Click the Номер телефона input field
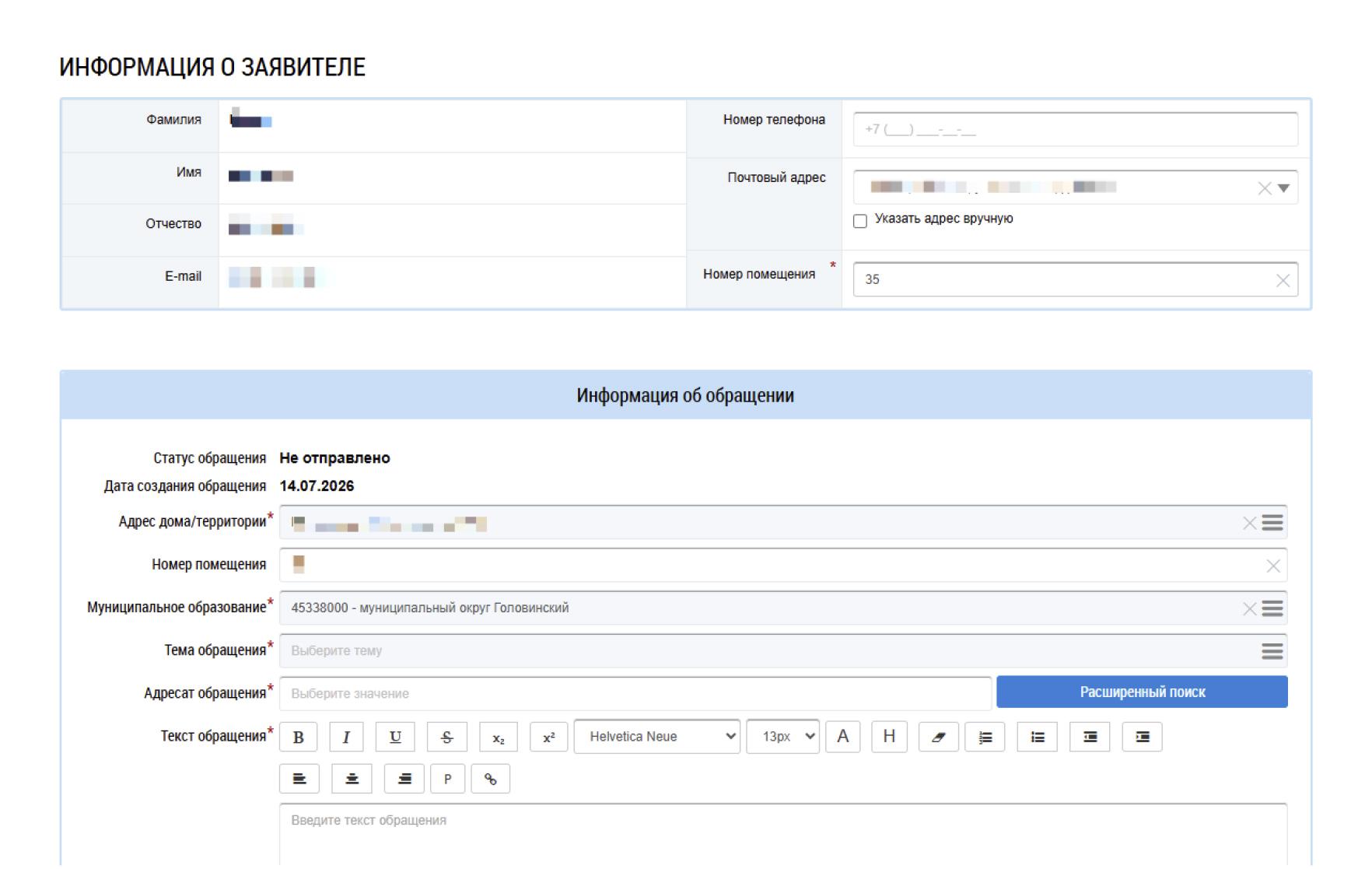 (1076, 129)
